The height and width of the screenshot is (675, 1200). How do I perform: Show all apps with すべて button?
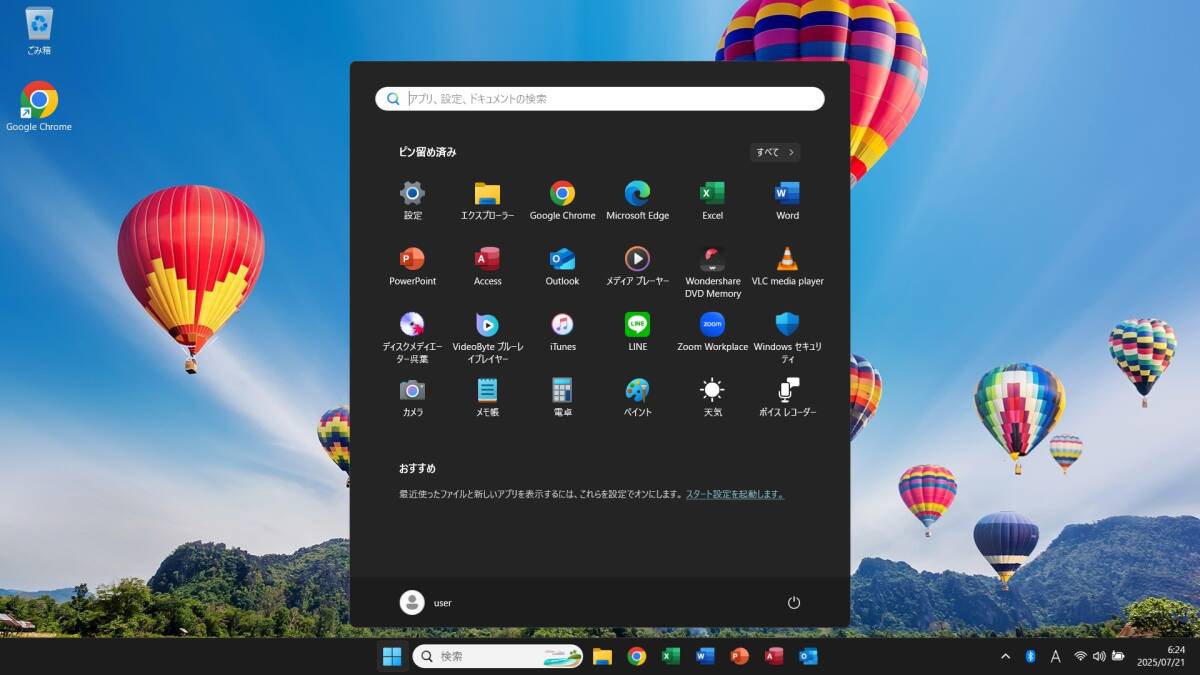tap(775, 152)
